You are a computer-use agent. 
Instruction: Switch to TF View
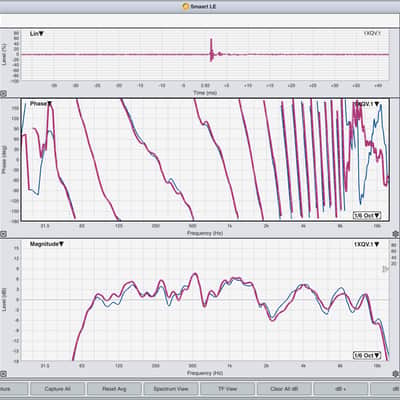(x=227, y=389)
